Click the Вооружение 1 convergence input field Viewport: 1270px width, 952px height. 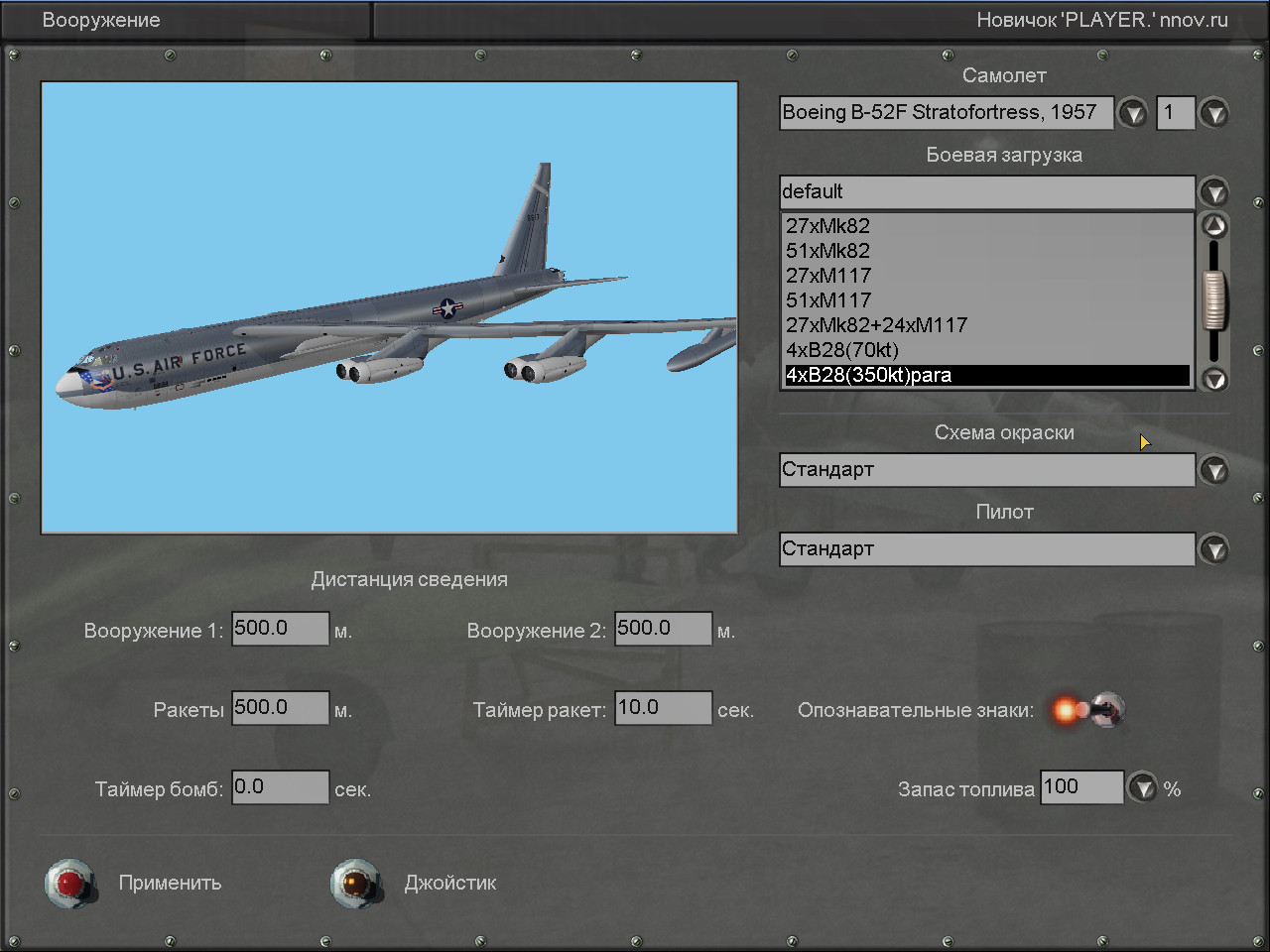tap(280, 629)
